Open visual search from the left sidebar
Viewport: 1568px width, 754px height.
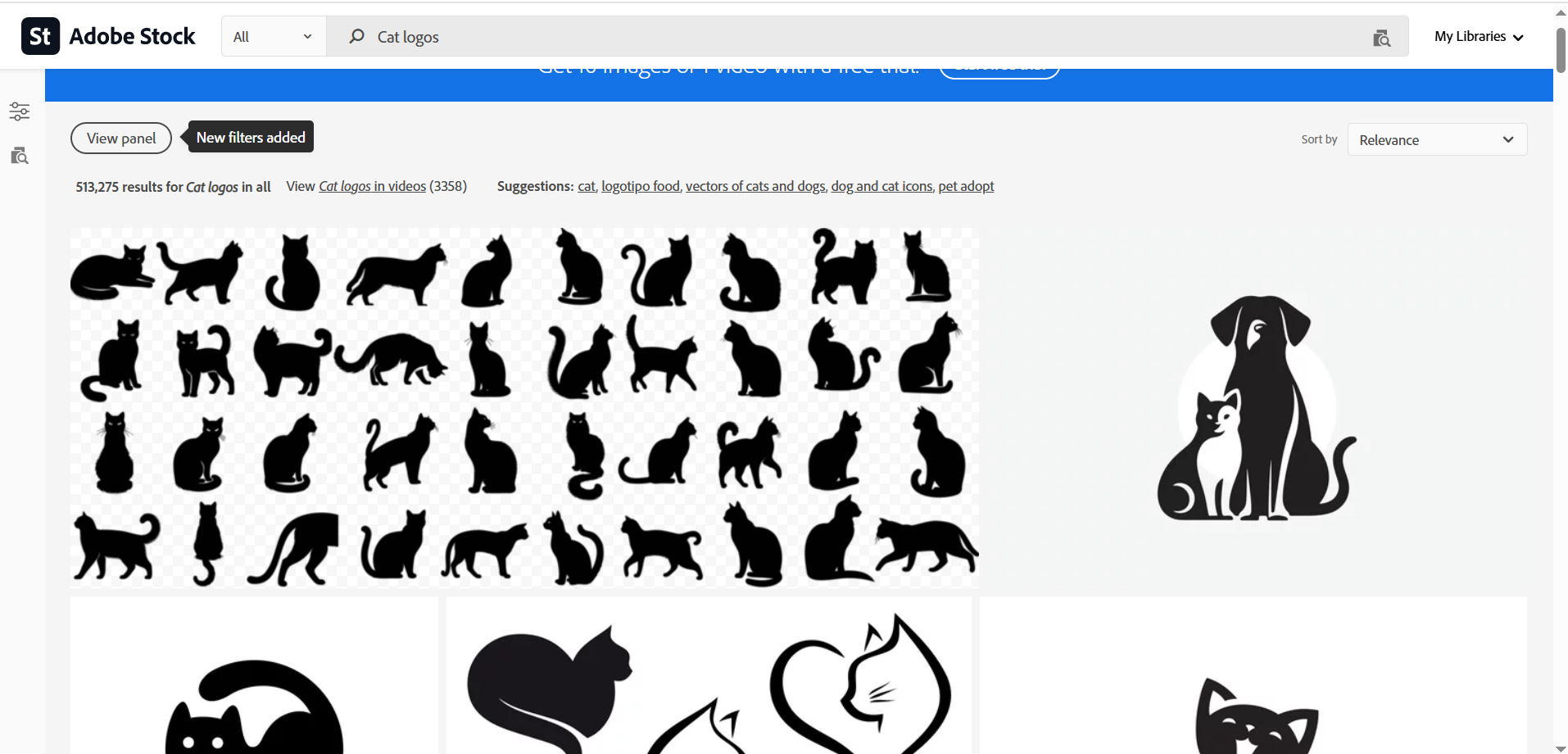19,156
